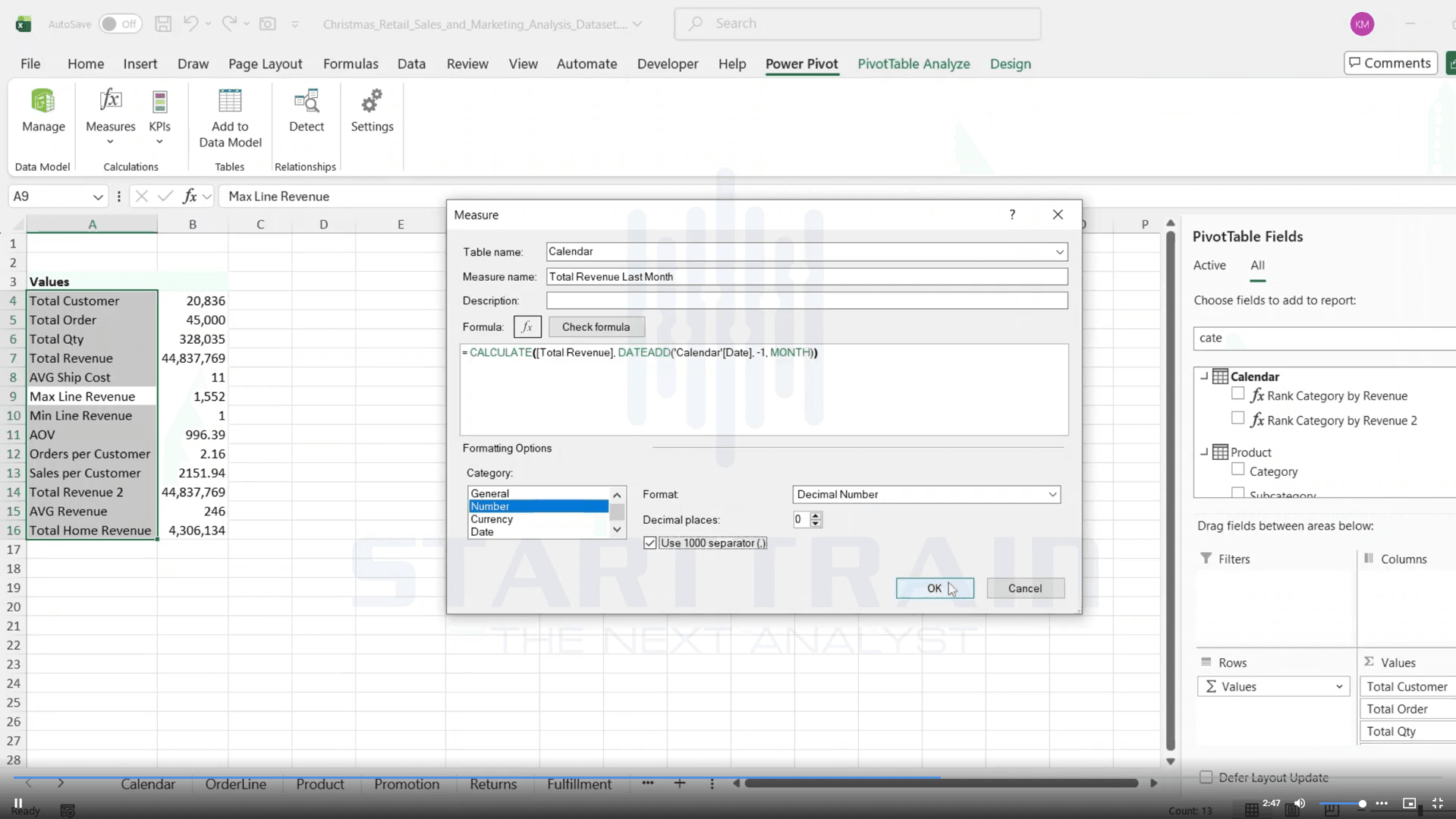This screenshot has width=1456, height=819.
Task: Click the Check formula button
Action: pyautogui.click(x=596, y=327)
